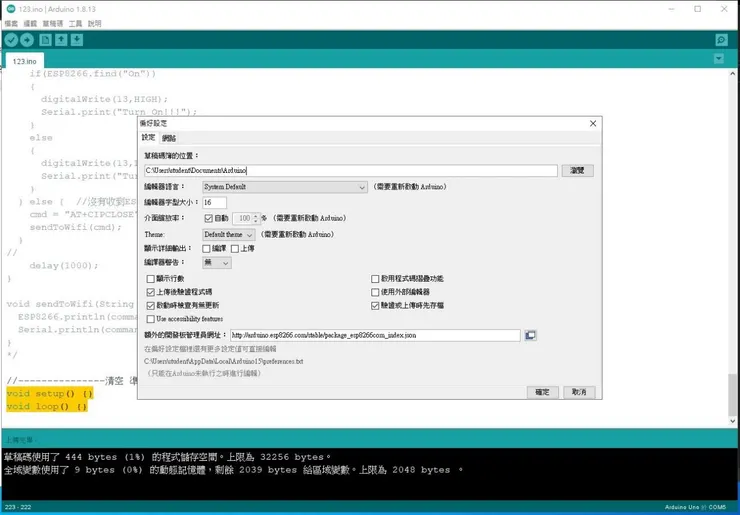Save the sketch with the Save icon
Image resolution: width=740 pixels, height=515 pixels.
pyautogui.click(x=77, y=40)
